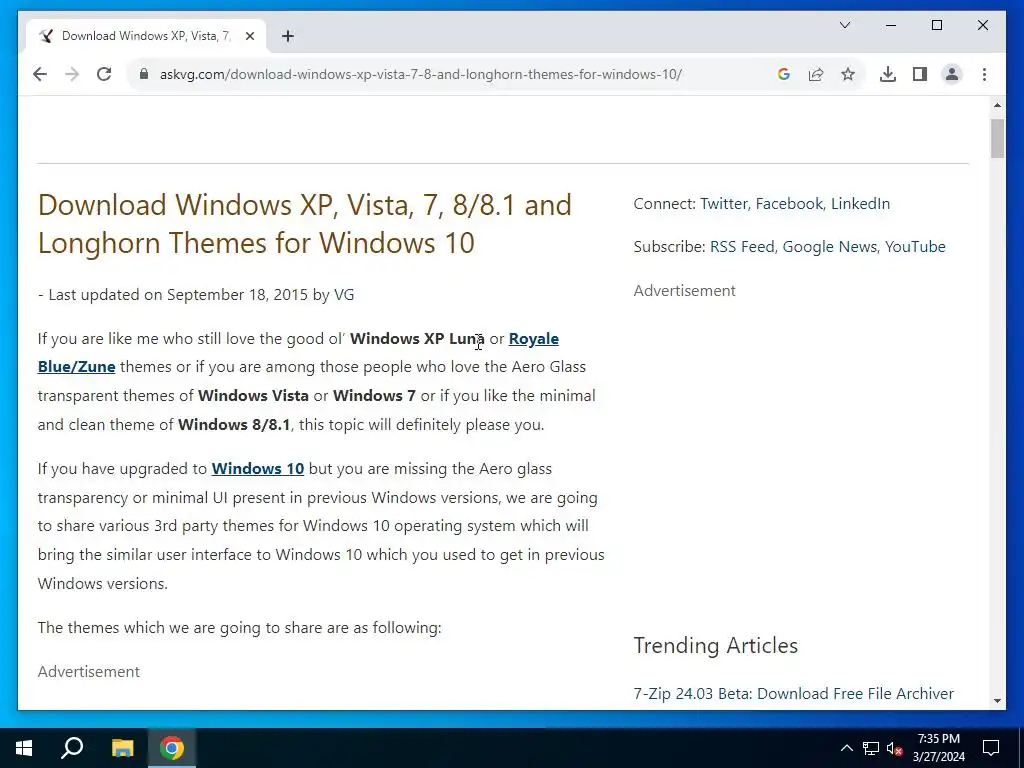Share this page using the share icon
Screen dimensions: 1024x768
[x=816, y=74]
